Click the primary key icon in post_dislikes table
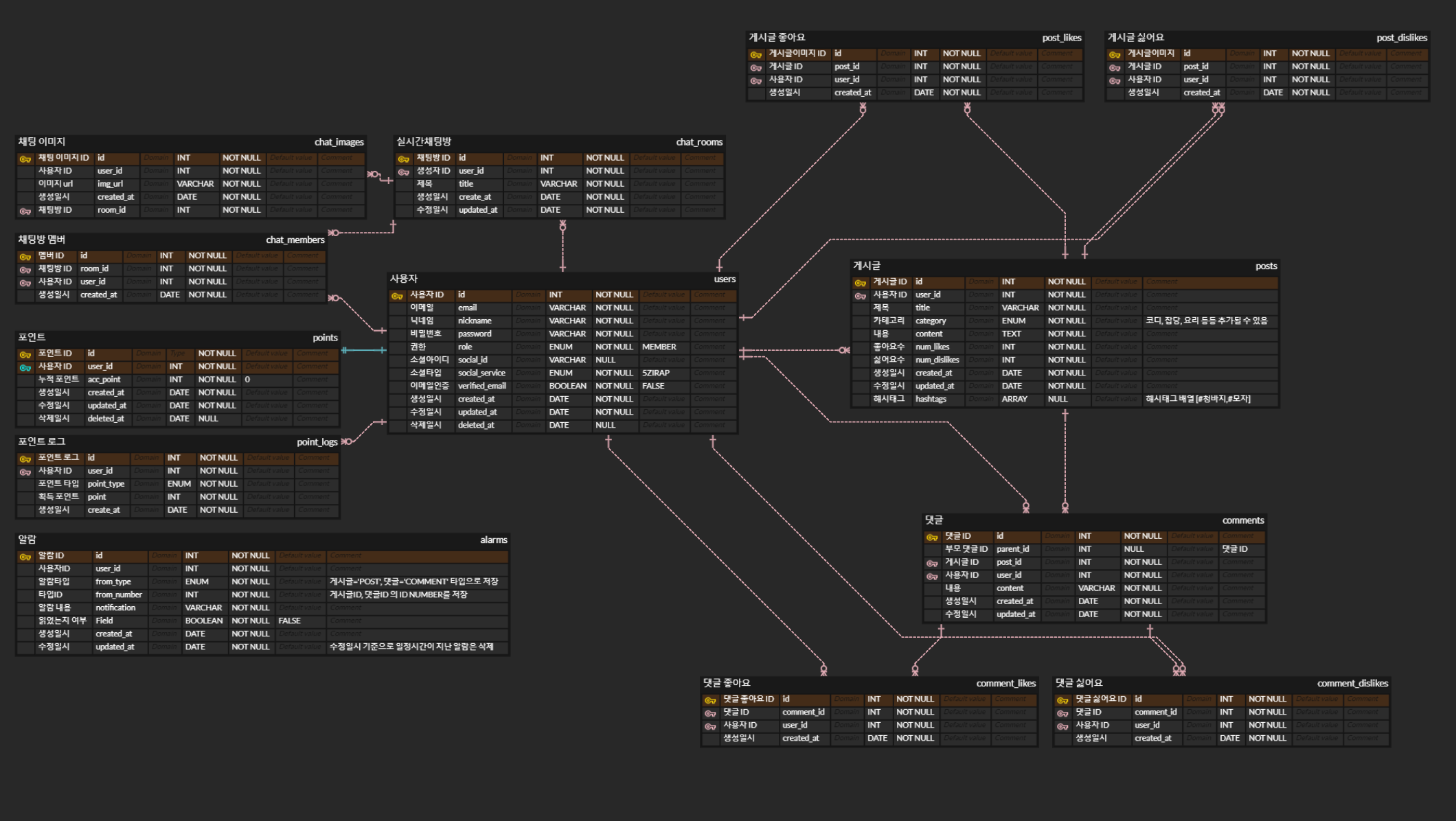 pos(1115,54)
